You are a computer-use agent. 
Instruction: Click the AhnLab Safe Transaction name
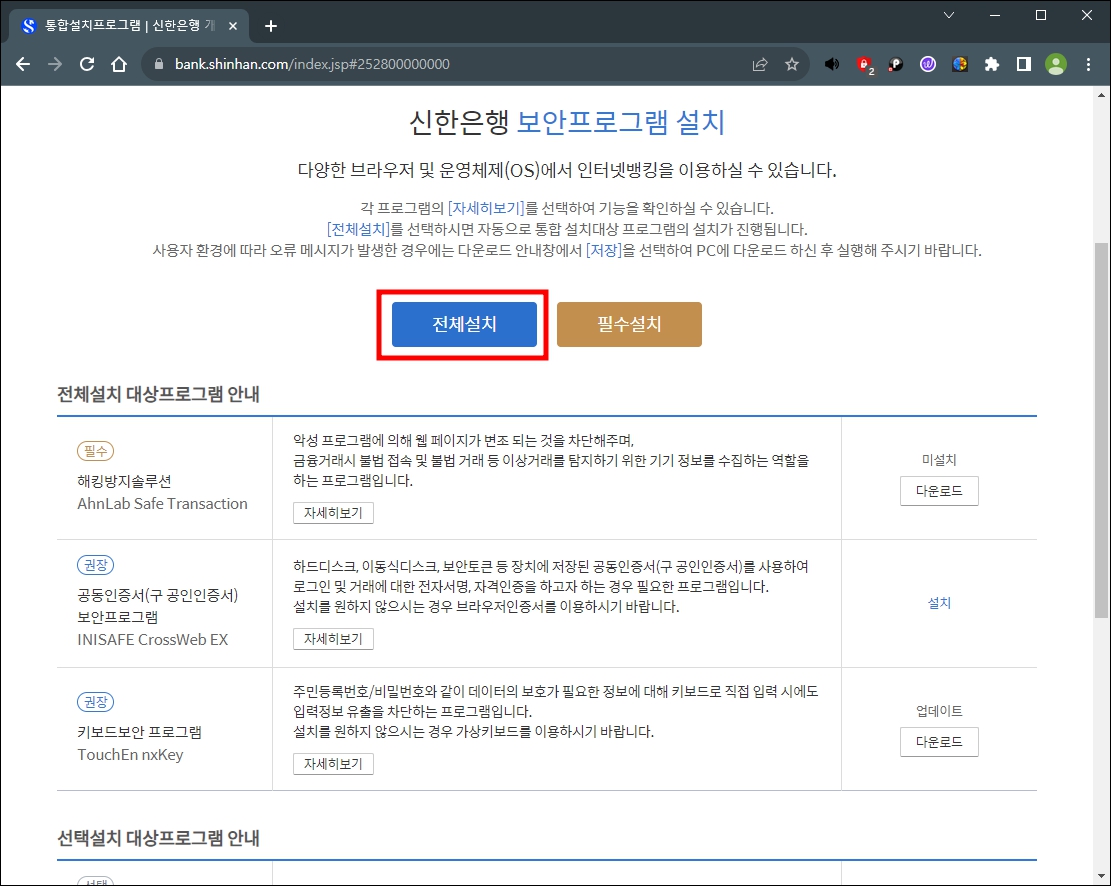click(162, 504)
